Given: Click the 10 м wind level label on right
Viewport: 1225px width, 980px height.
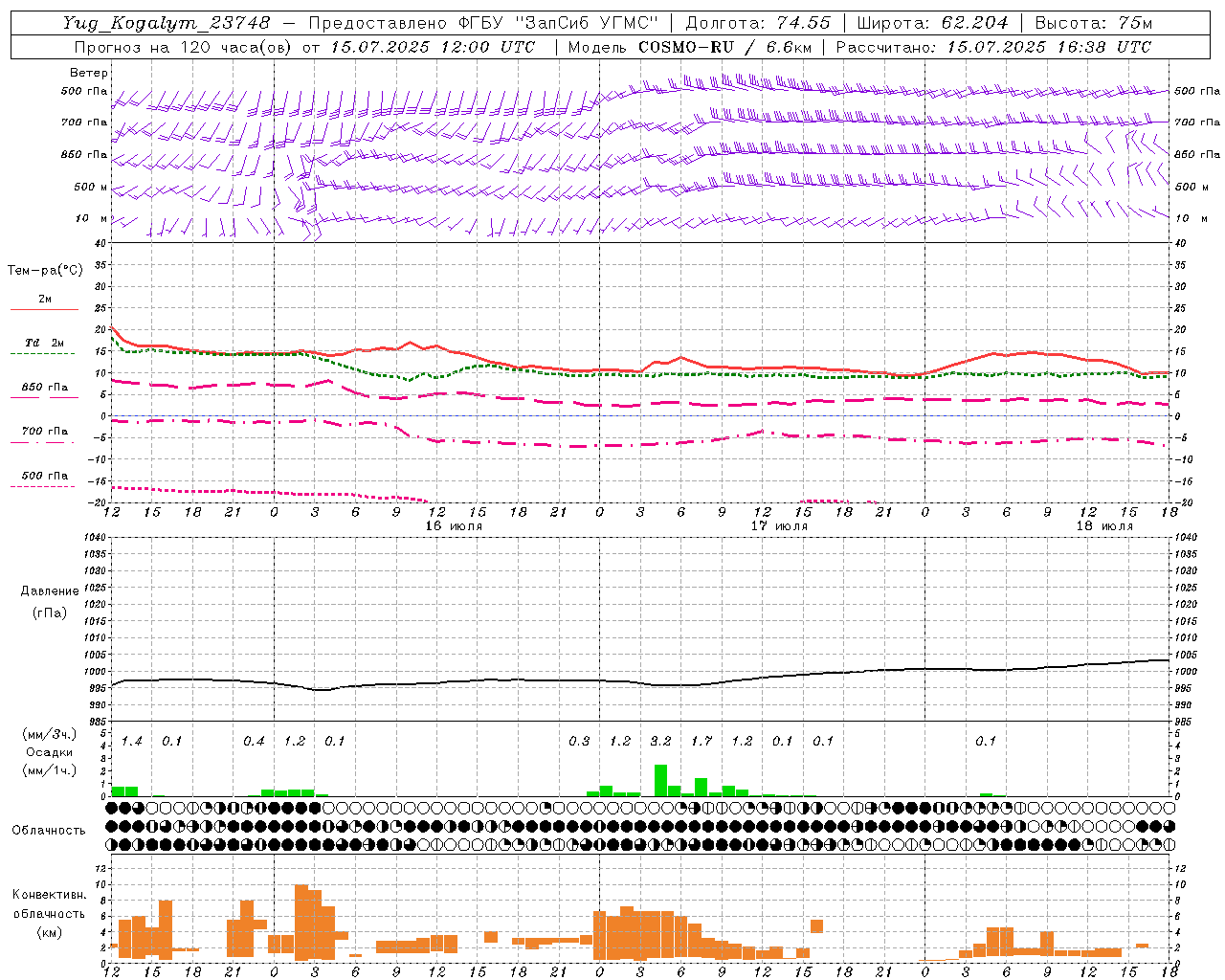Looking at the screenshot, I should coord(1192,218).
